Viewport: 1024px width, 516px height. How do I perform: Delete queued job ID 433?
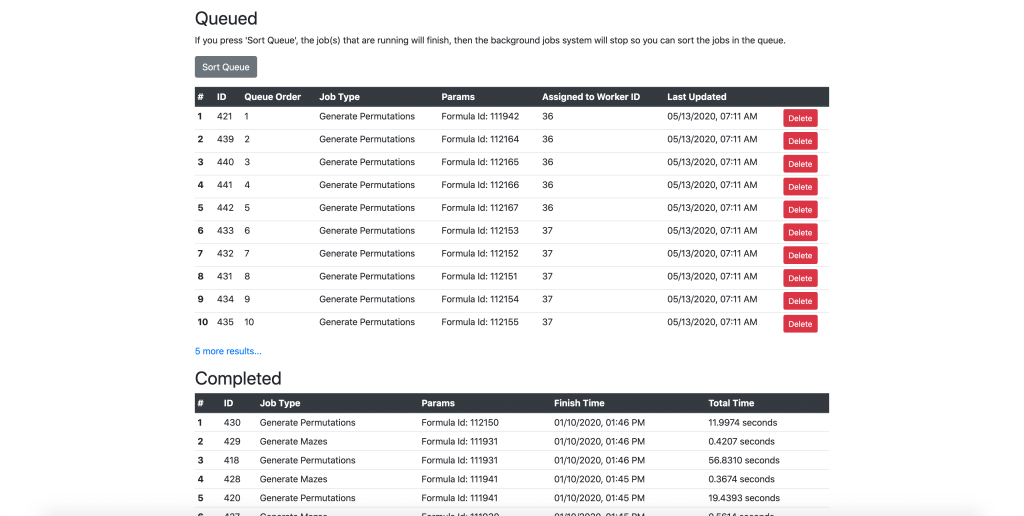coord(800,233)
